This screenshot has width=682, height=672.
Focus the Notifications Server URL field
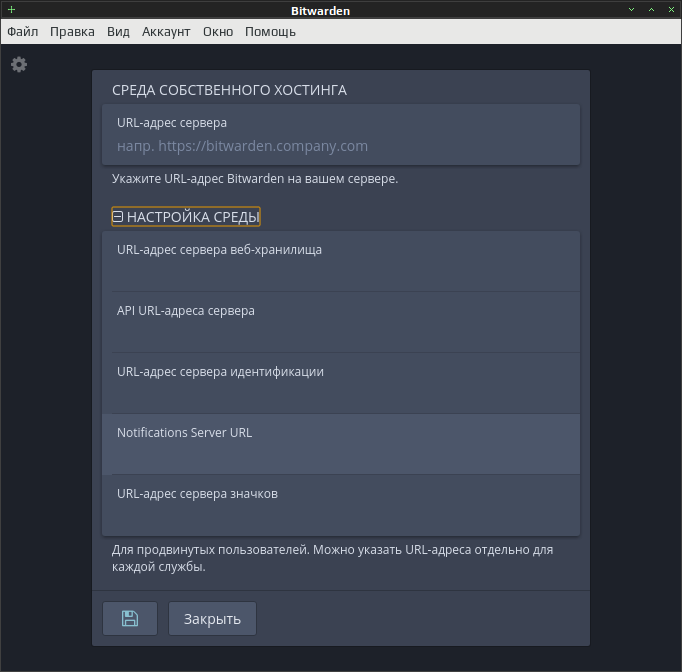(x=341, y=444)
